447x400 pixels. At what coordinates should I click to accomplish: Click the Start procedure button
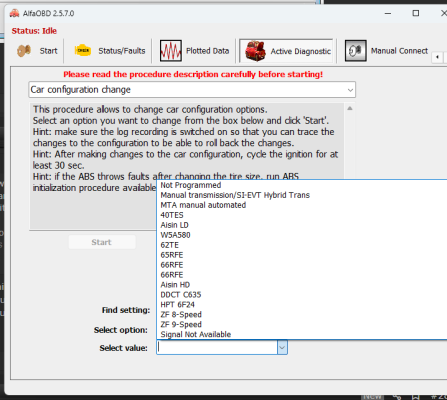click(x=102, y=242)
